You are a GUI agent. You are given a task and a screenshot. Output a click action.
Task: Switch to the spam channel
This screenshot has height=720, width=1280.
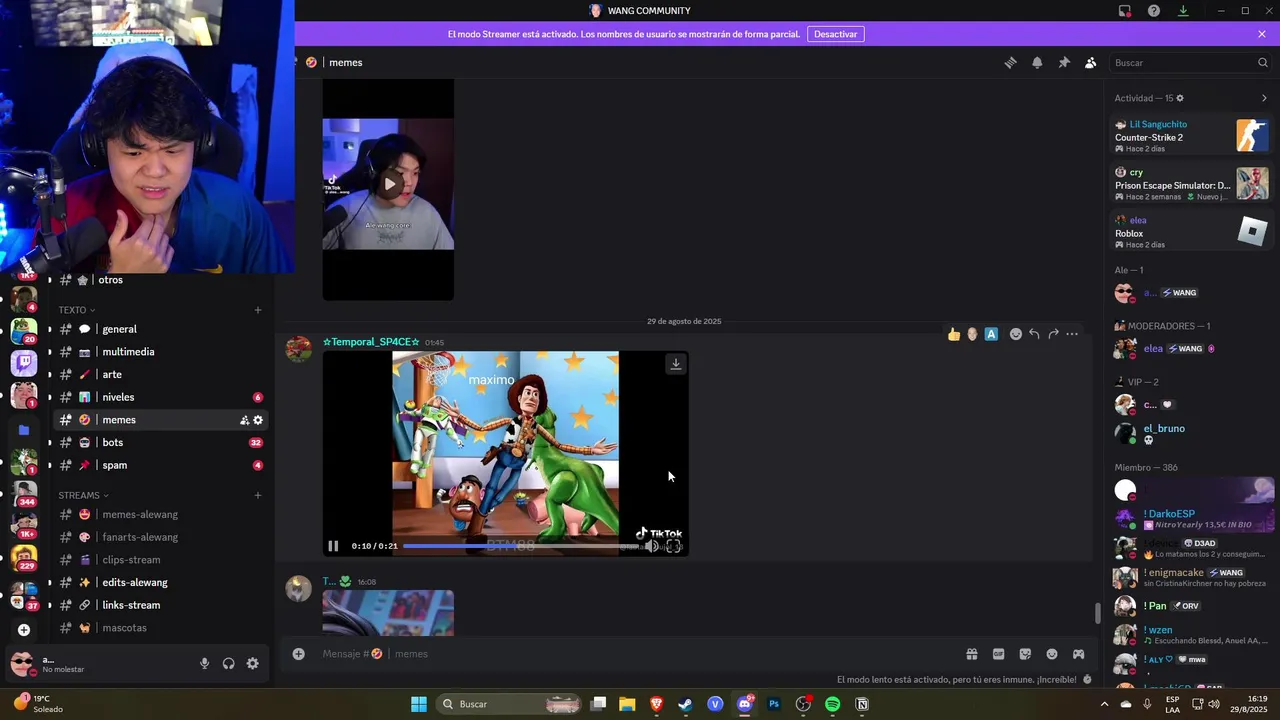(x=160, y=465)
